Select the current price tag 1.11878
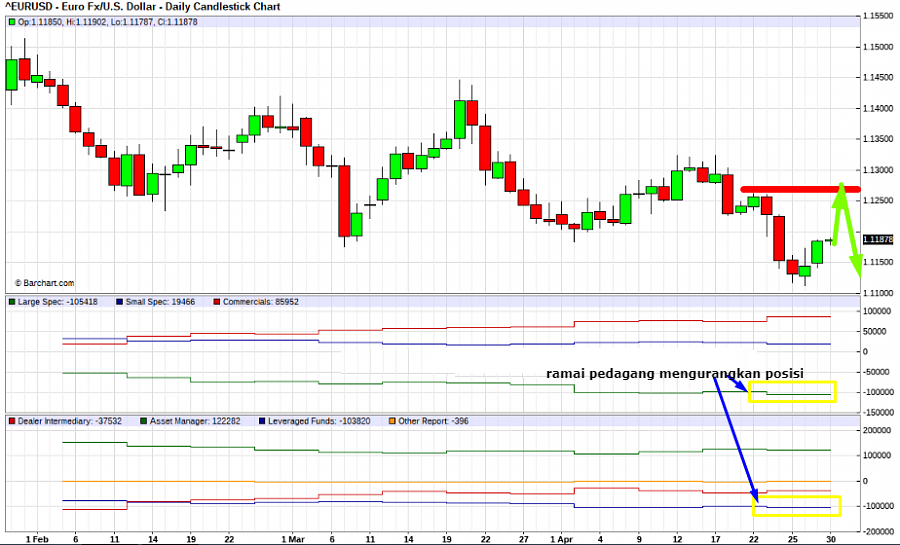Image resolution: width=900 pixels, height=545 pixels. 877,239
